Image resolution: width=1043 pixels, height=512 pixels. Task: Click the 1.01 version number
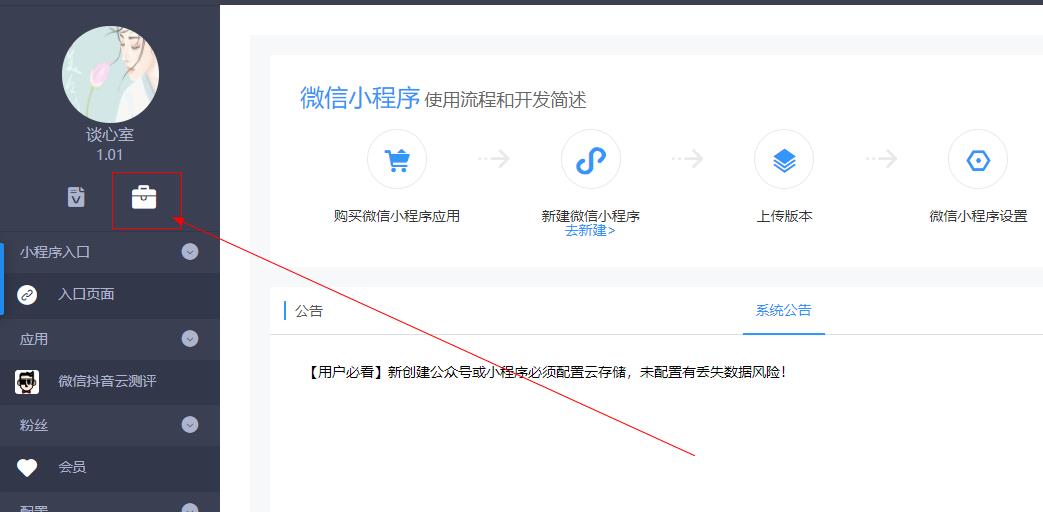click(110, 155)
